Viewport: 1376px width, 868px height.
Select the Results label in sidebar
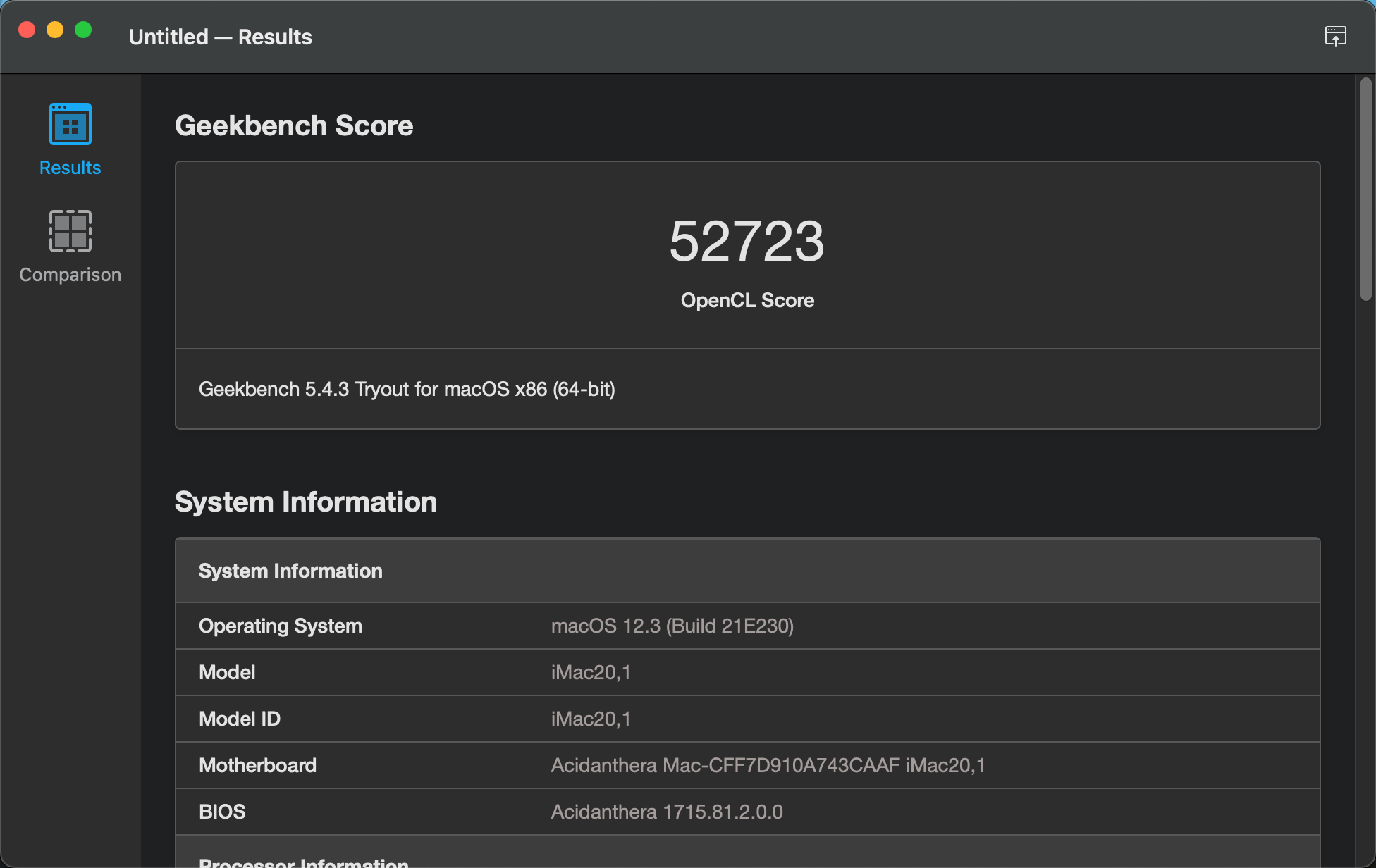pos(70,168)
